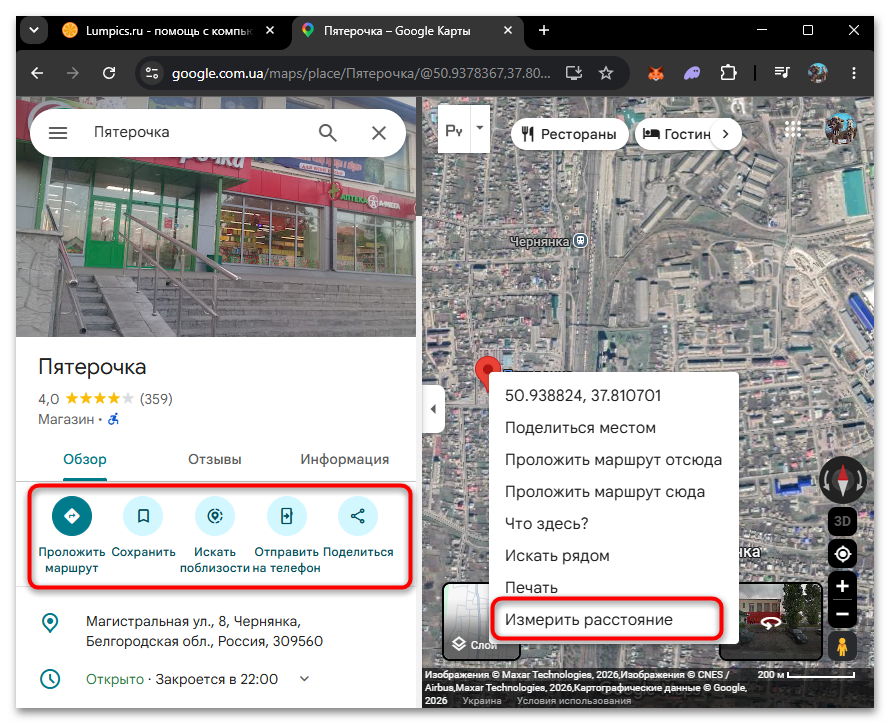
Task: Click the install app icon in address bar
Action: pos(574,73)
